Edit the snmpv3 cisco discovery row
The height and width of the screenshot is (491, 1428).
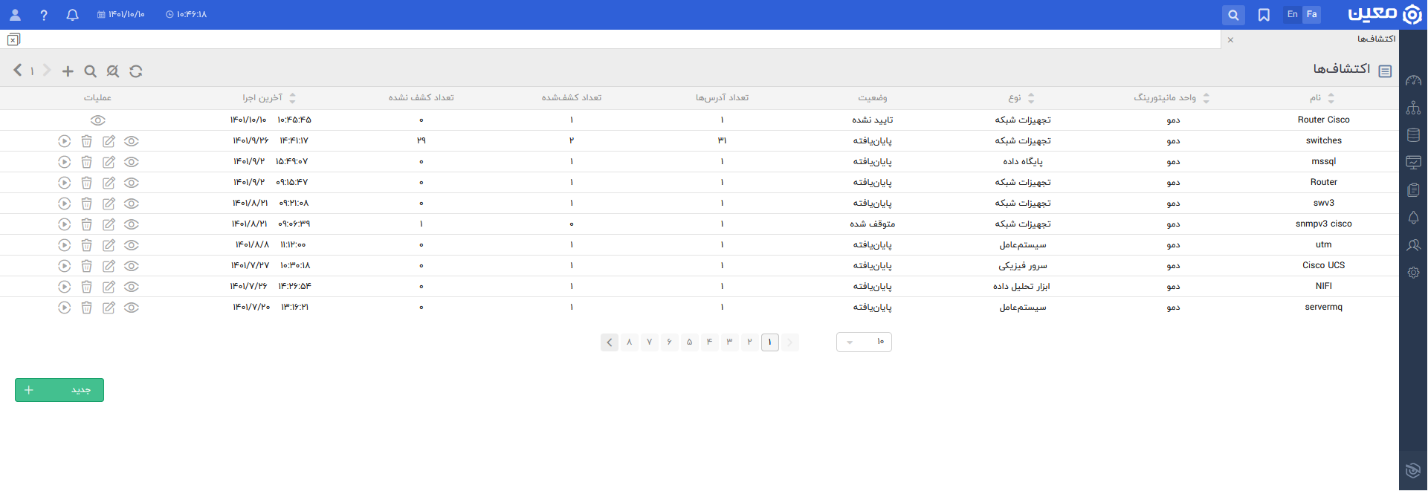[x=109, y=224]
